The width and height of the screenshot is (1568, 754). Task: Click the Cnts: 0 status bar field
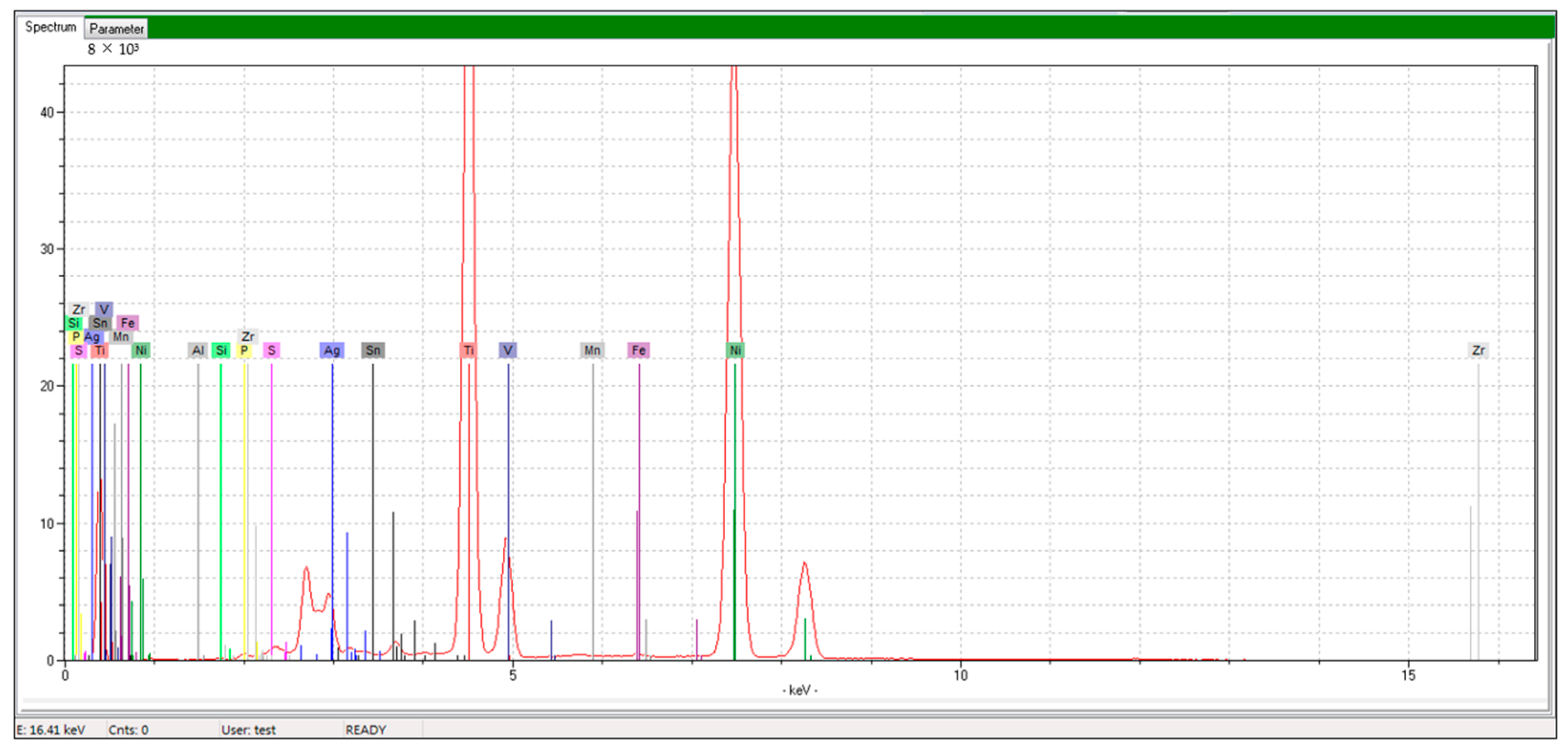pos(128,730)
